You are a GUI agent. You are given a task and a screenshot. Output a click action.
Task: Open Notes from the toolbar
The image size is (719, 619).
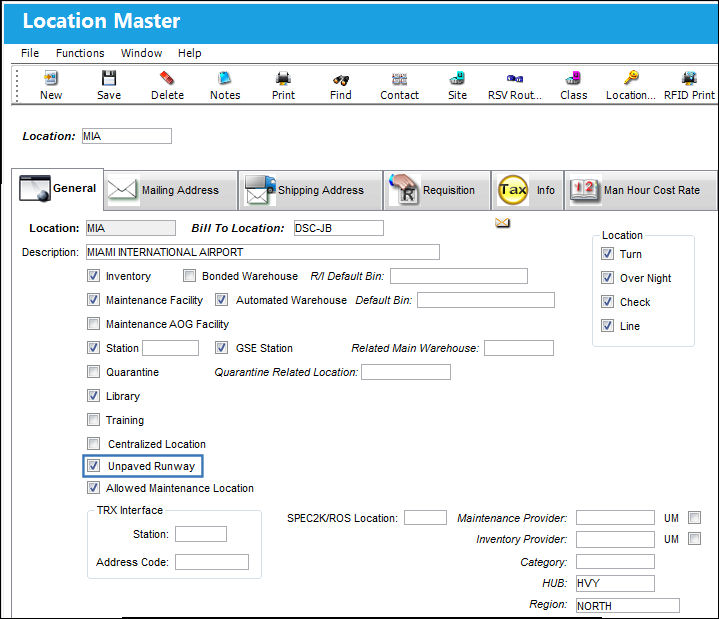pos(225,85)
